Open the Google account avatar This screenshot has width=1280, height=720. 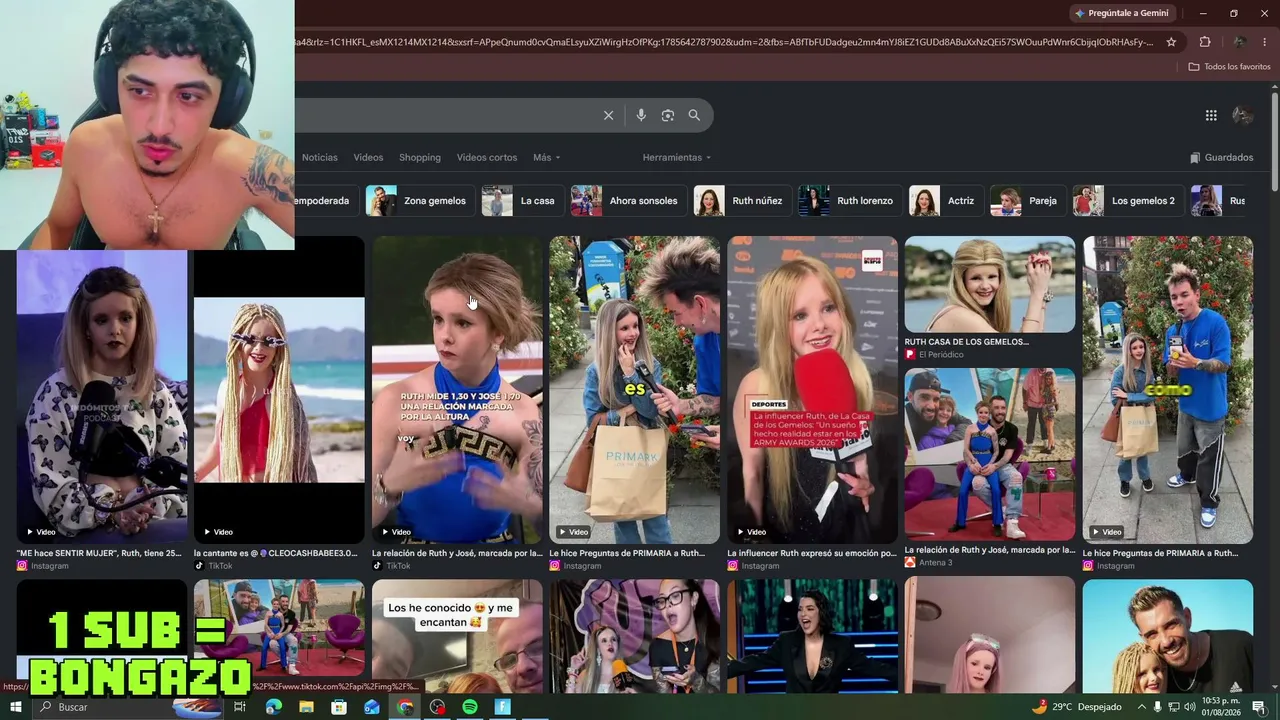click(1243, 115)
